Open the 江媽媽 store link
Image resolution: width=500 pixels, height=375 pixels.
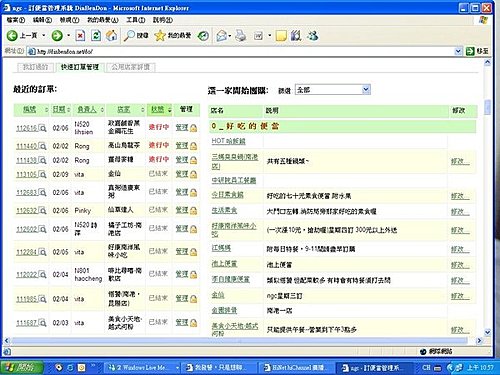tap(221, 248)
